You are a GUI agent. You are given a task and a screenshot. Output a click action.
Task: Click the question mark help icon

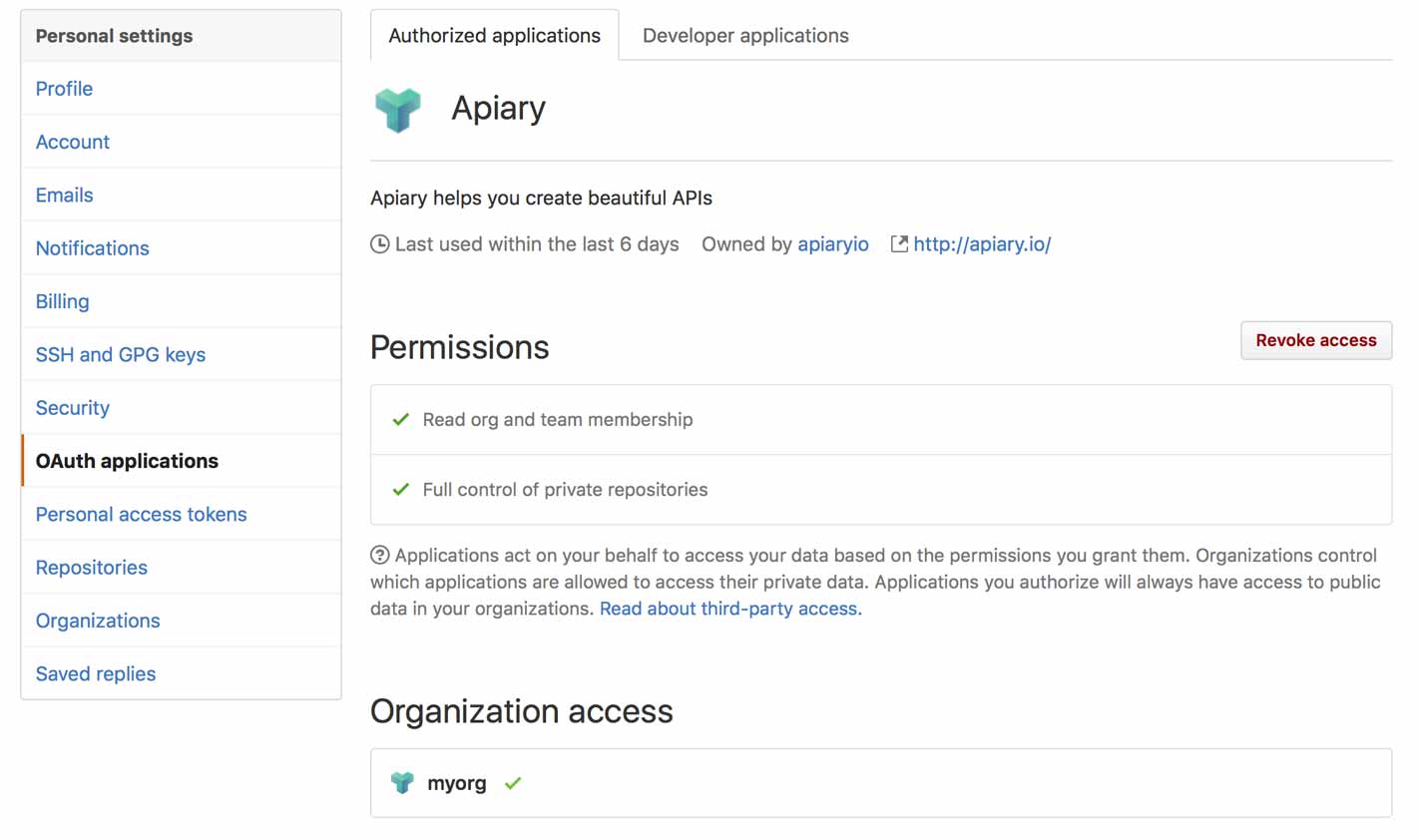(x=379, y=555)
